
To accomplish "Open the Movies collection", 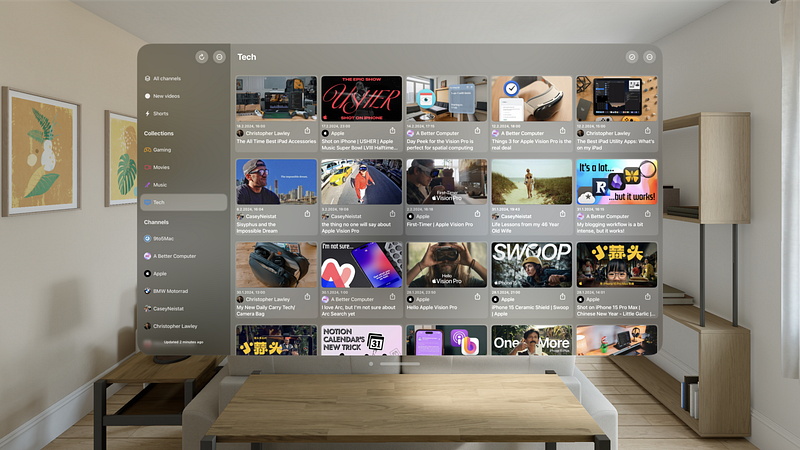I will point(184,167).
